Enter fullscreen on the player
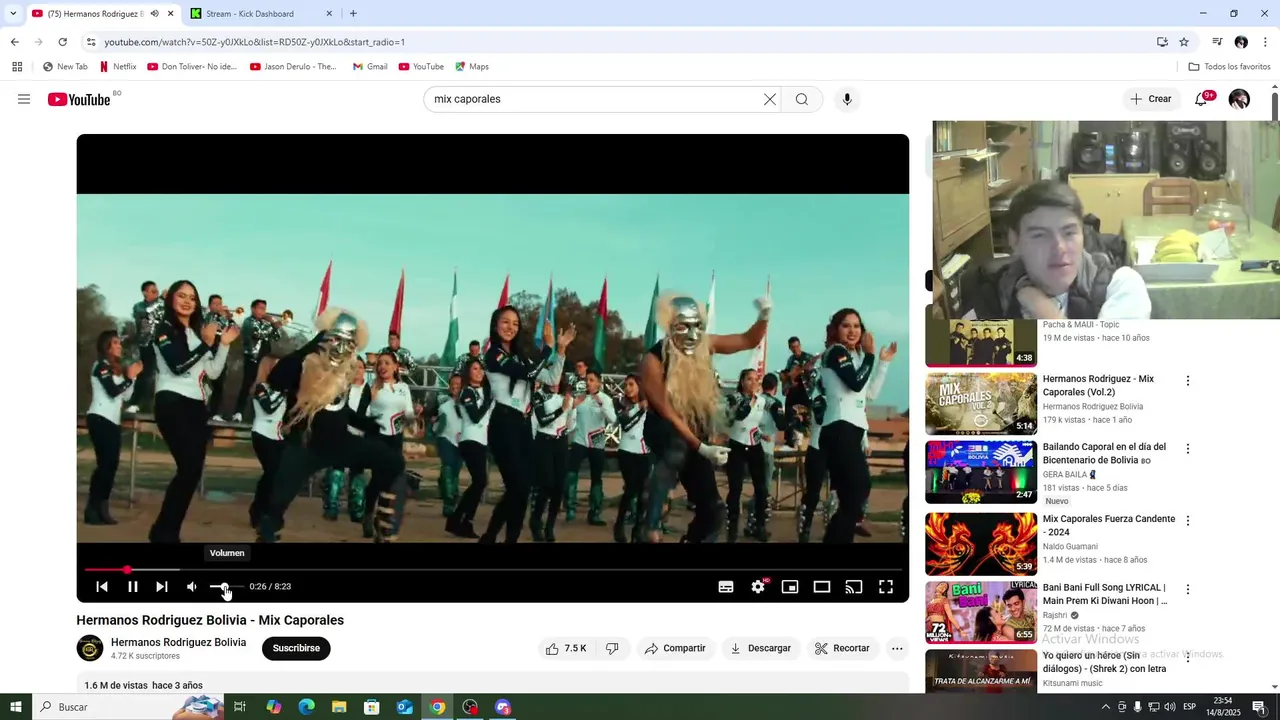Screen dimensions: 1280x720 click(x=886, y=587)
